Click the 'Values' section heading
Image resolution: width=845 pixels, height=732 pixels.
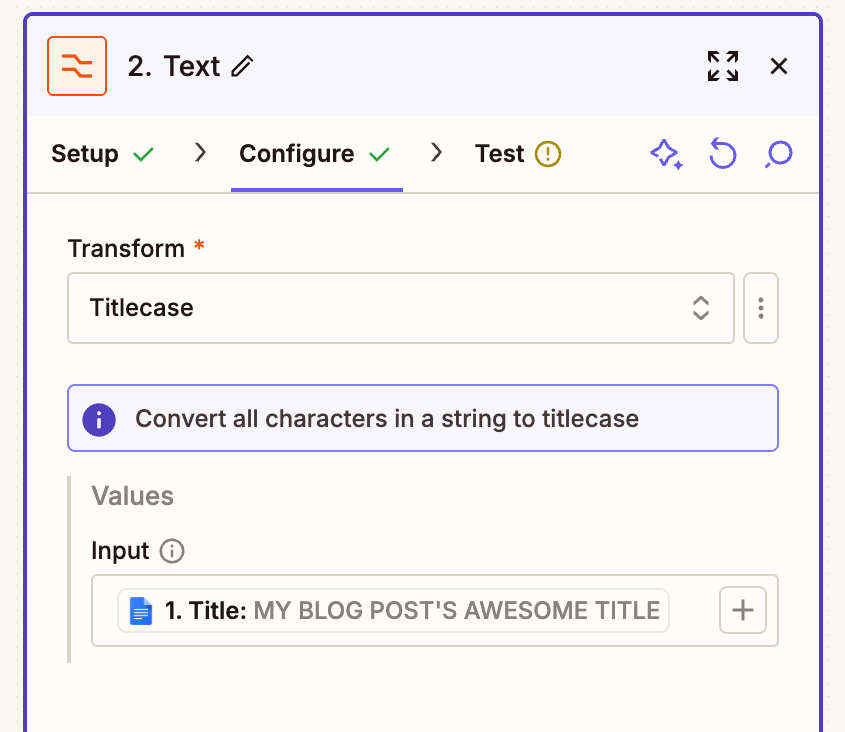click(x=133, y=496)
